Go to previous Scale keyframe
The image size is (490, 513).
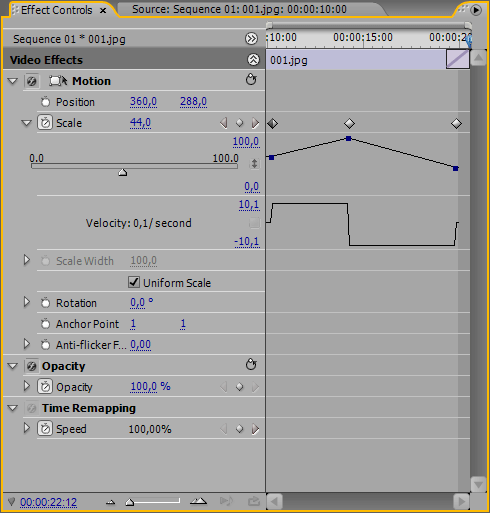pyautogui.click(x=224, y=123)
